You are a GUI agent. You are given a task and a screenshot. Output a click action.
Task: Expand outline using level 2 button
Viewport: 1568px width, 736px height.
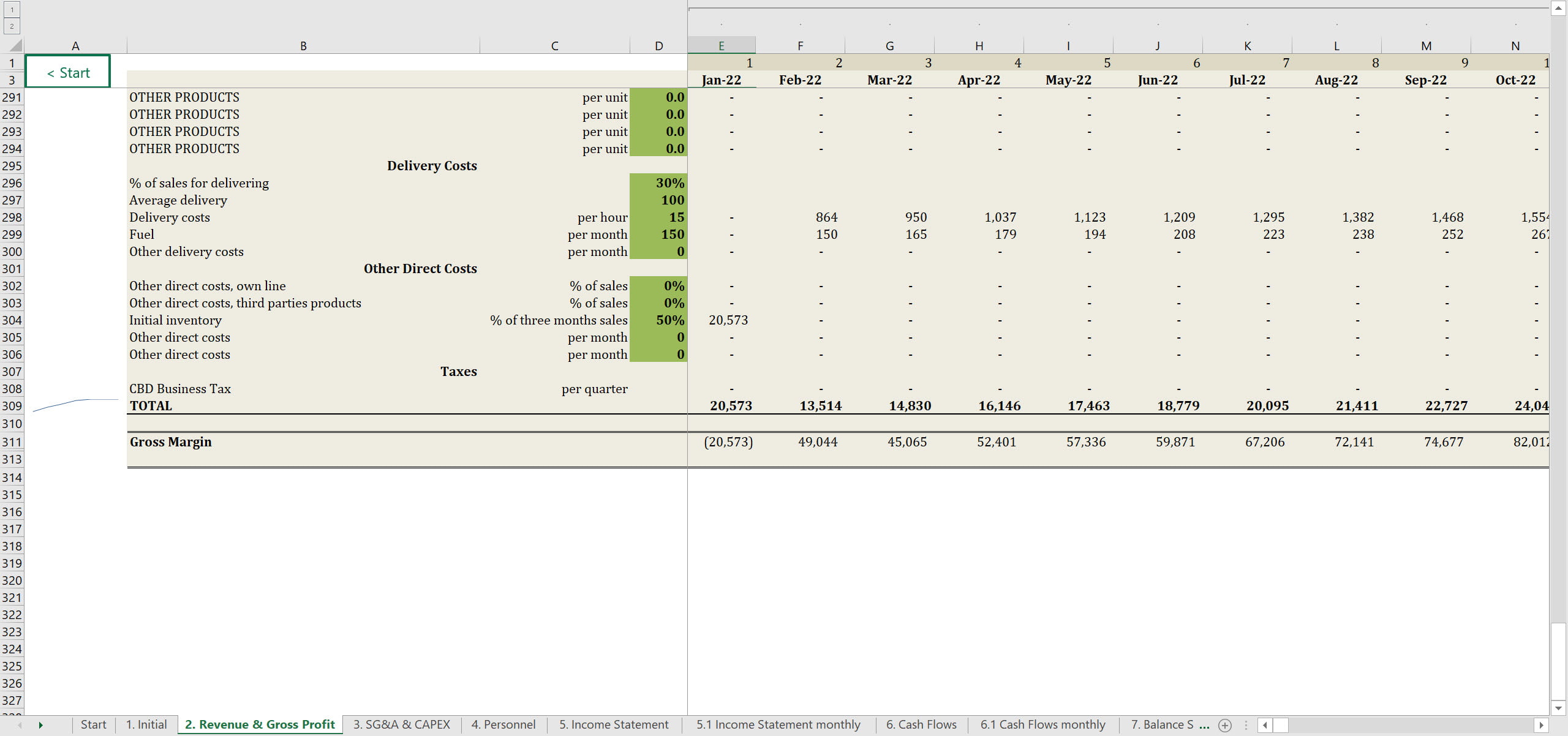coord(12,26)
